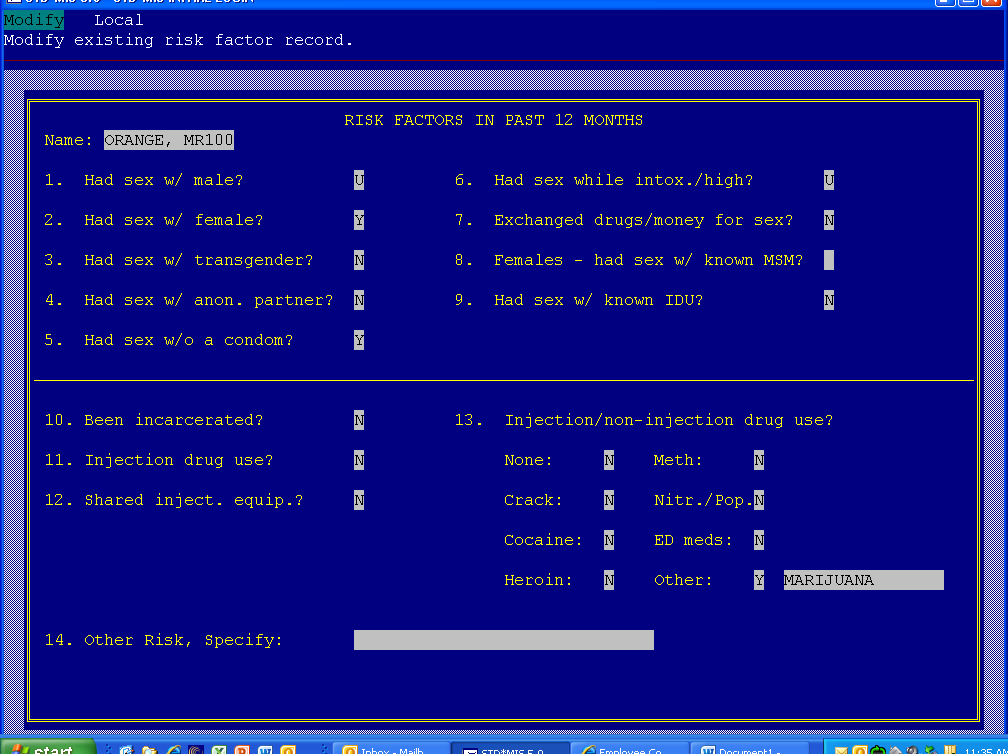Click the 'Heroin:' drug use value field
The height and width of the screenshot is (754, 1008).
(x=609, y=580)
